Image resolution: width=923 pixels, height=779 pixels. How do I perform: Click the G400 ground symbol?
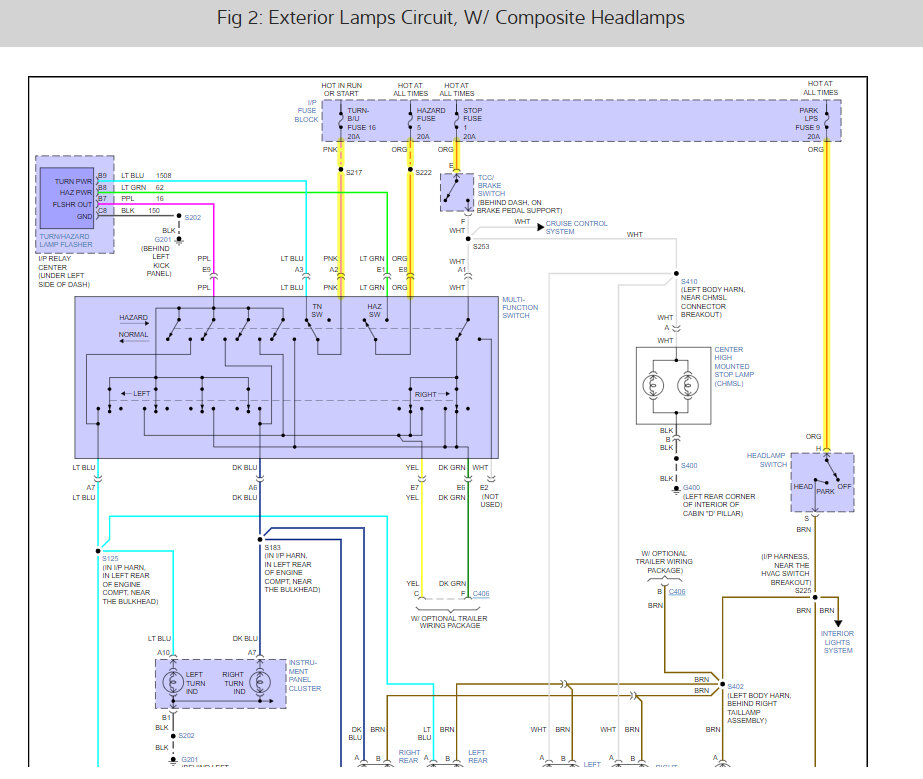(x=676, y=489)
